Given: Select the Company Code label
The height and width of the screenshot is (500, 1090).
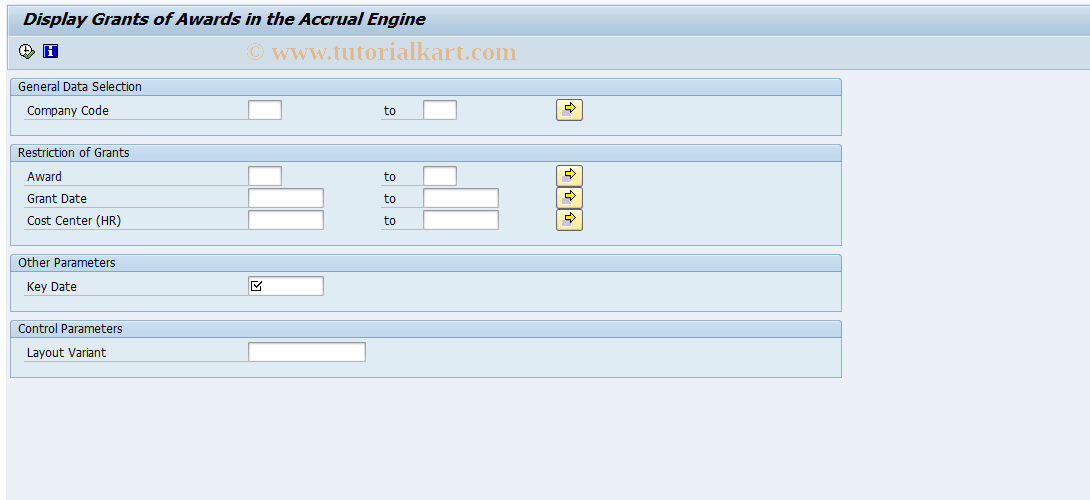Looking at the screenshot, I should pos(67,111).
